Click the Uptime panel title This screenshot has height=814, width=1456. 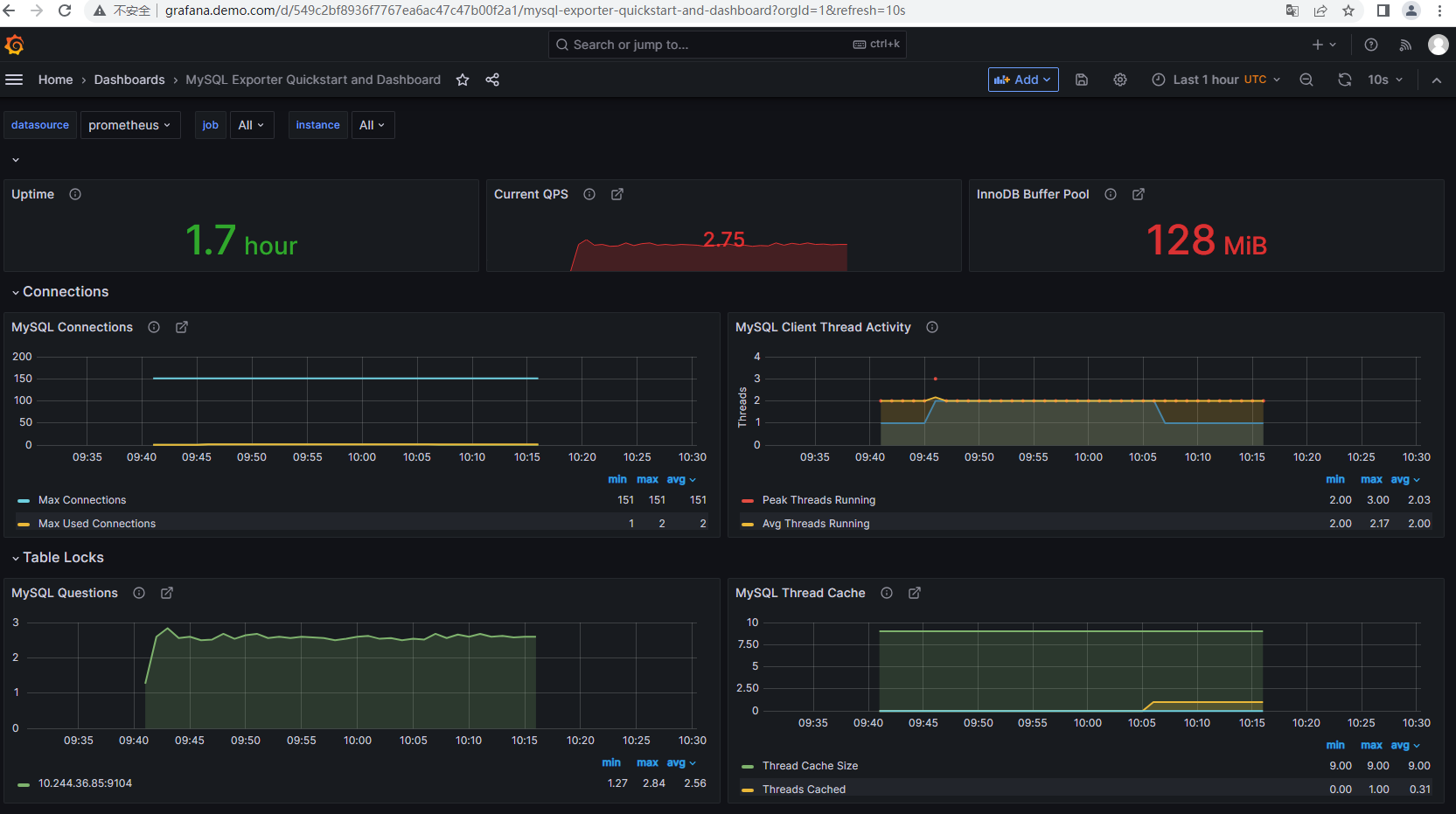(x=32, y=194)
